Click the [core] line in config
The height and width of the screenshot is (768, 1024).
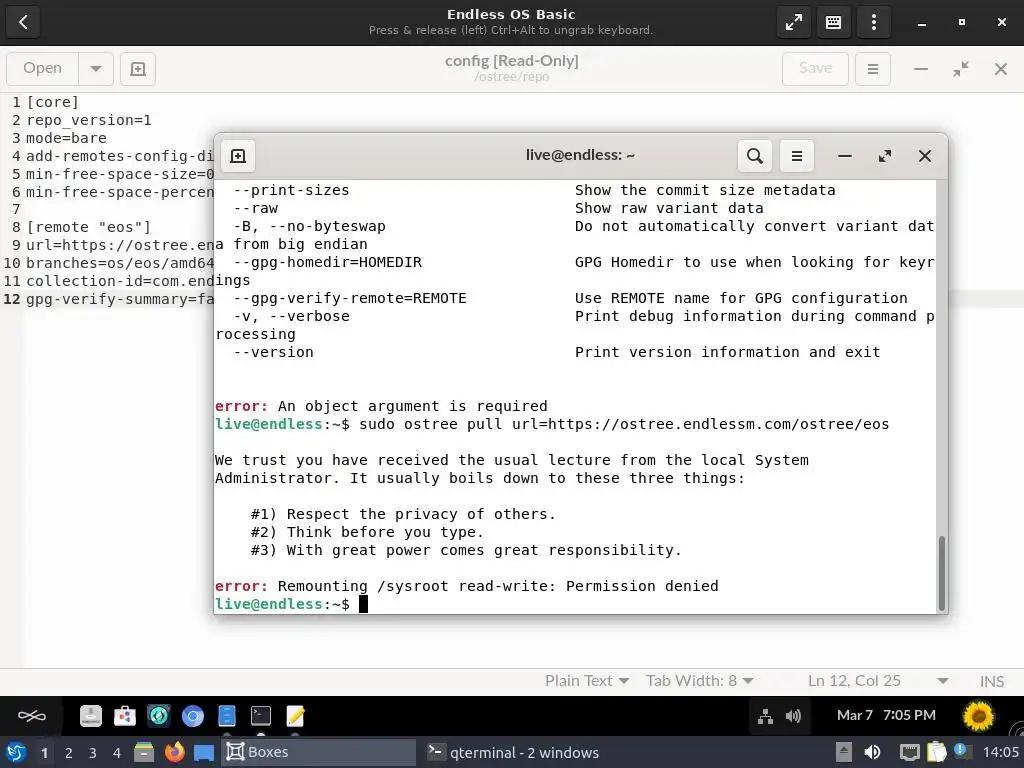coord(52,102)
